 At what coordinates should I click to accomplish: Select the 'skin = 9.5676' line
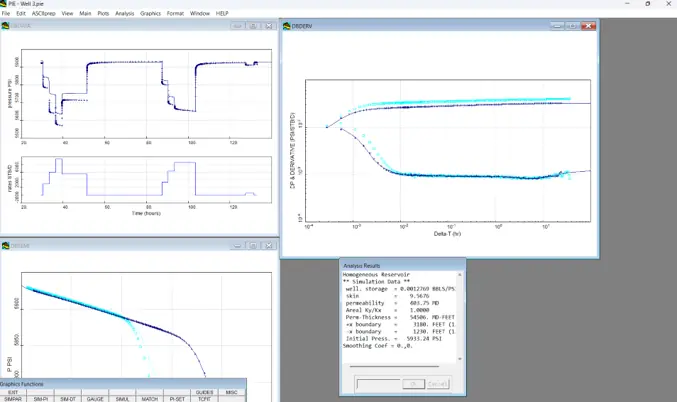[x=387, y=296]
